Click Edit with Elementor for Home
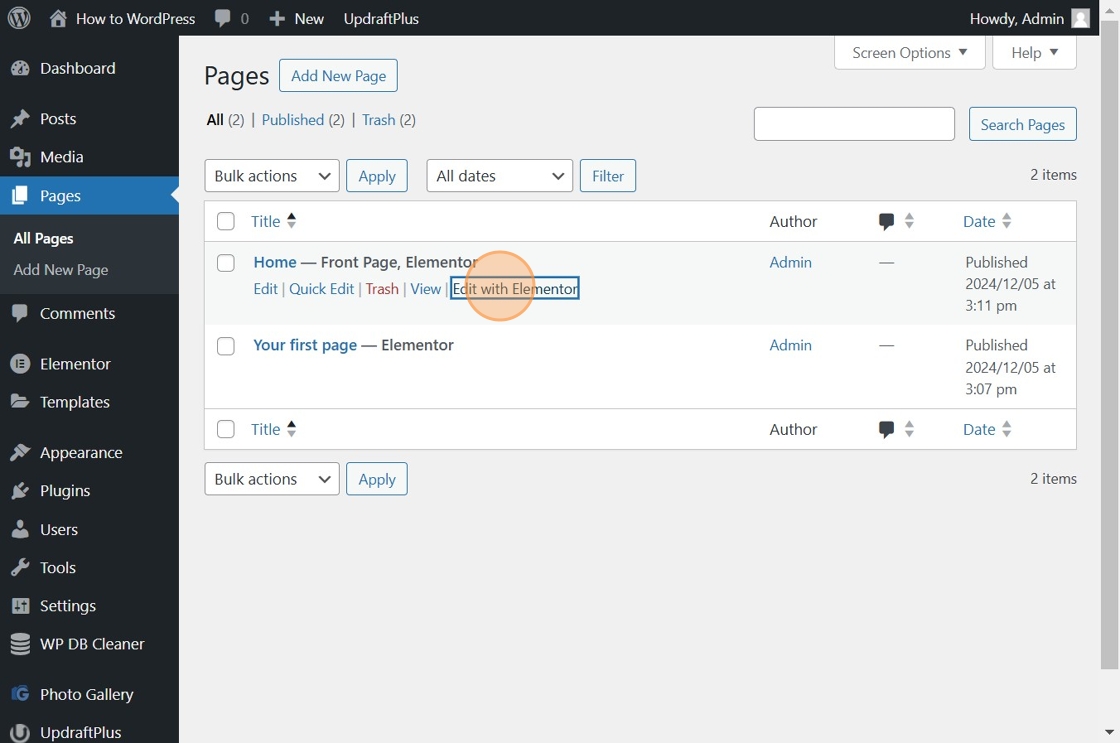 [x=515, y=289]
